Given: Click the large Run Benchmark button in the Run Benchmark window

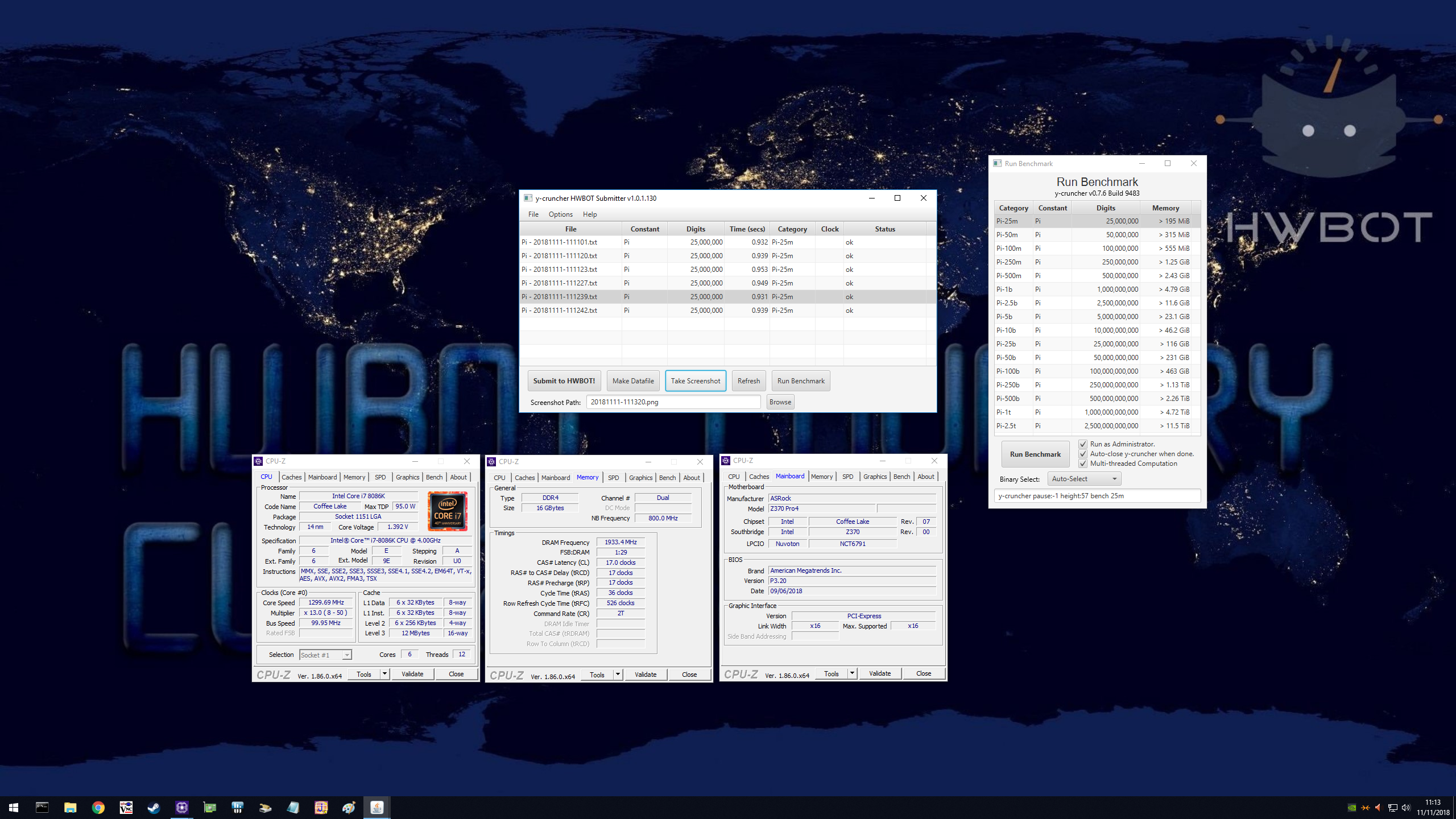Looking at the screenshot, I should [1035, 454].
